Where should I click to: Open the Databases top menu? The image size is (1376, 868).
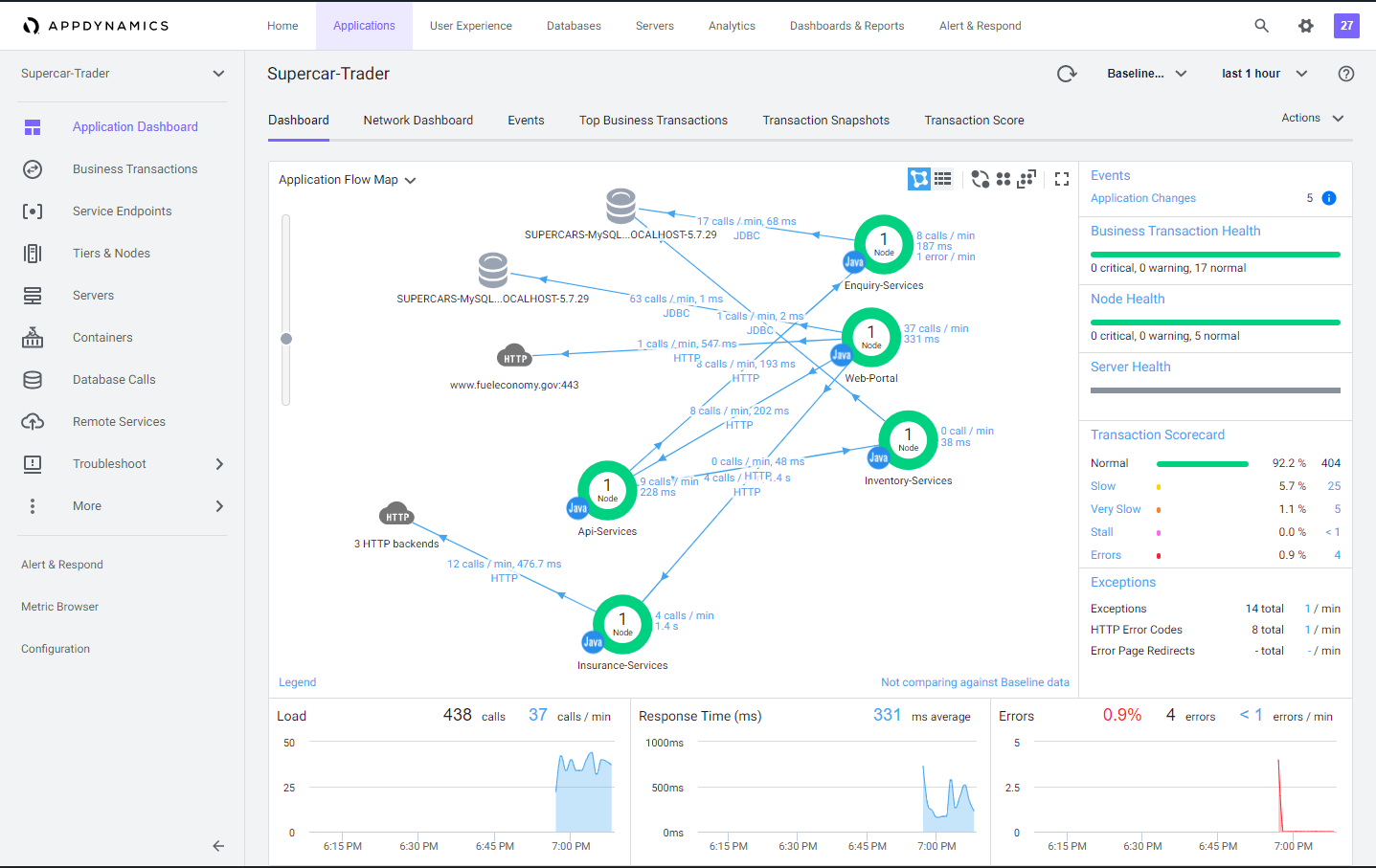[574, 26]
